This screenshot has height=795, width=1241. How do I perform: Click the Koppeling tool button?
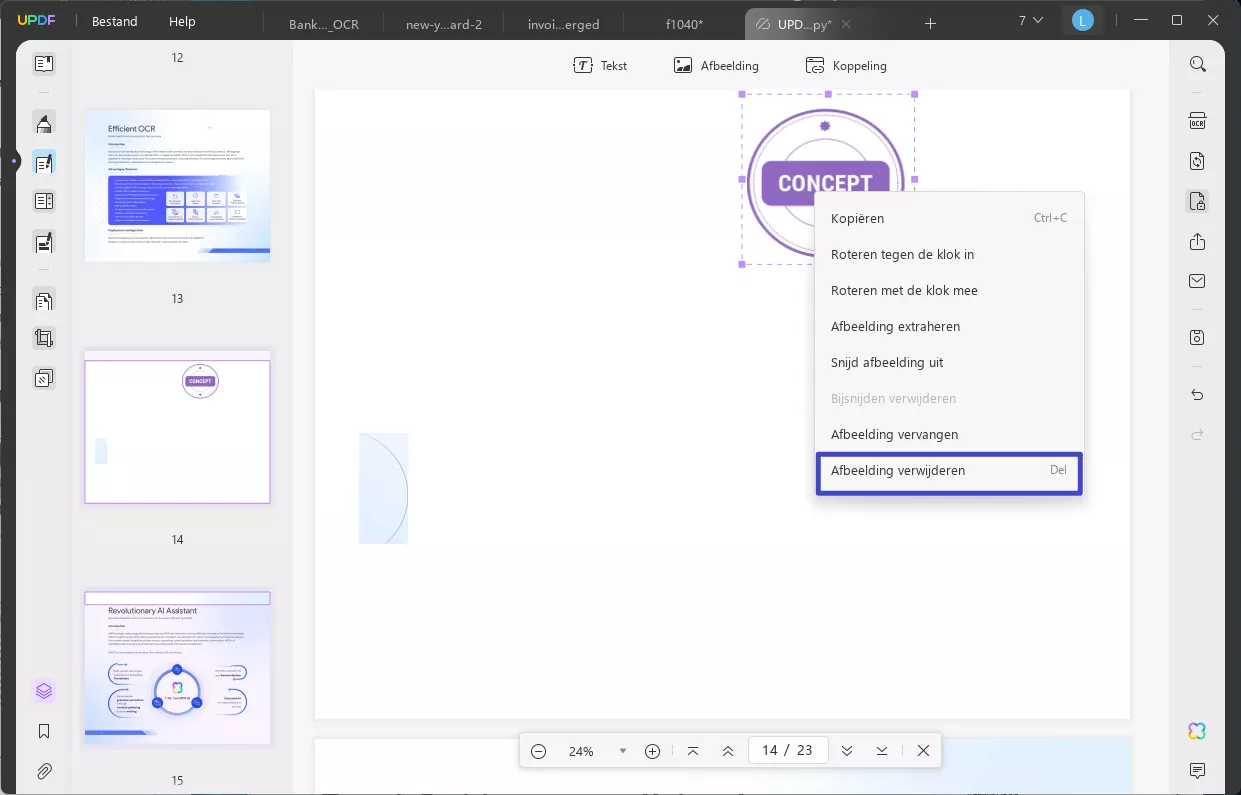coord(846,66)
